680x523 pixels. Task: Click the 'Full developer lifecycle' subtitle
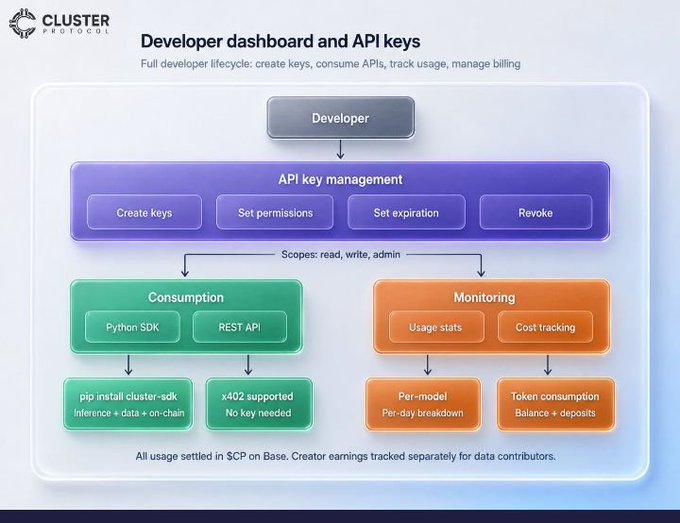[330, 64]
